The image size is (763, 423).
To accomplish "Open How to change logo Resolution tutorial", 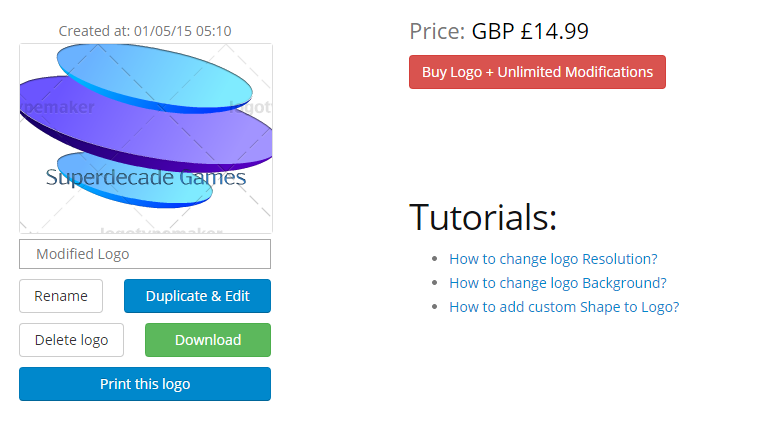I will [553, 259].
